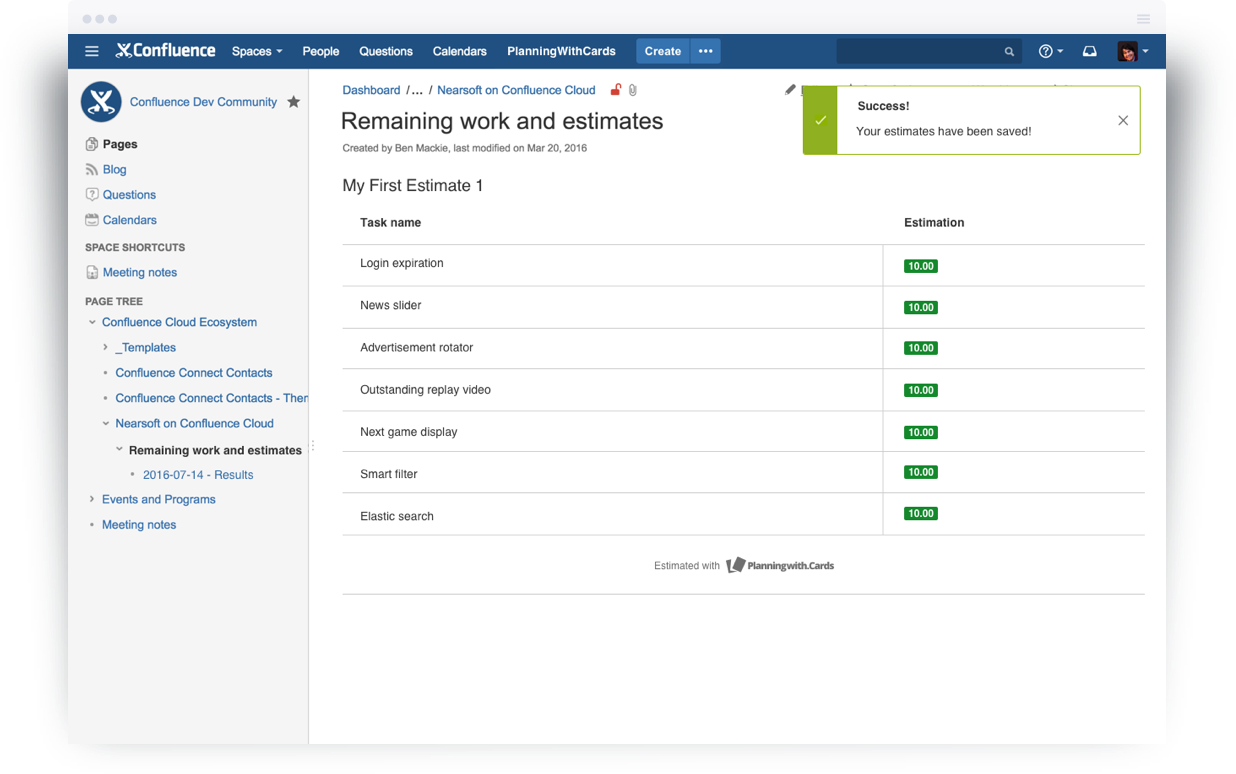1236x774 pixels.
Task: Open Confluence Connect Contacts page
Action: pos(194,373)
